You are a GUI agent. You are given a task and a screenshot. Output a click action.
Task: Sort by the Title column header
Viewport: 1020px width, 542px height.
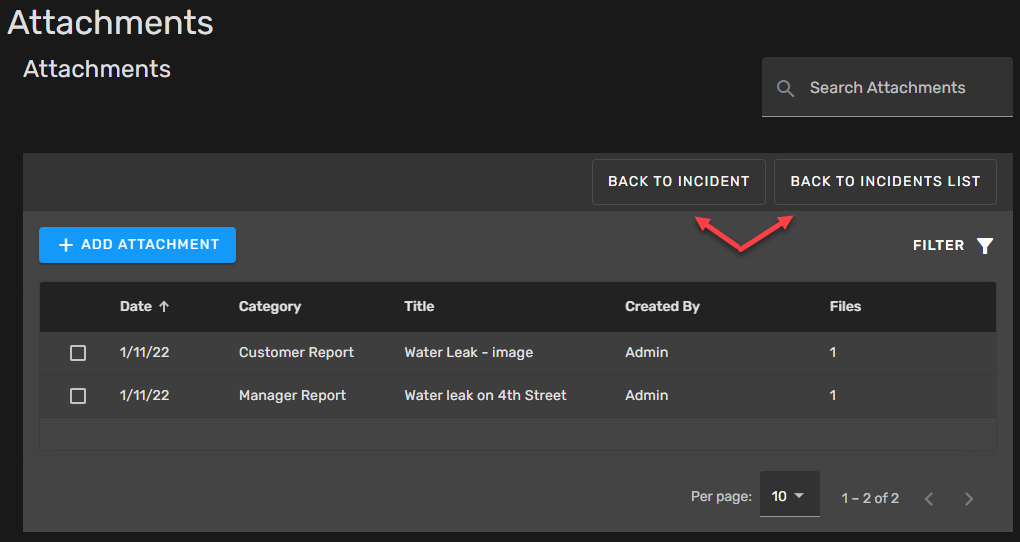(419, 307)
